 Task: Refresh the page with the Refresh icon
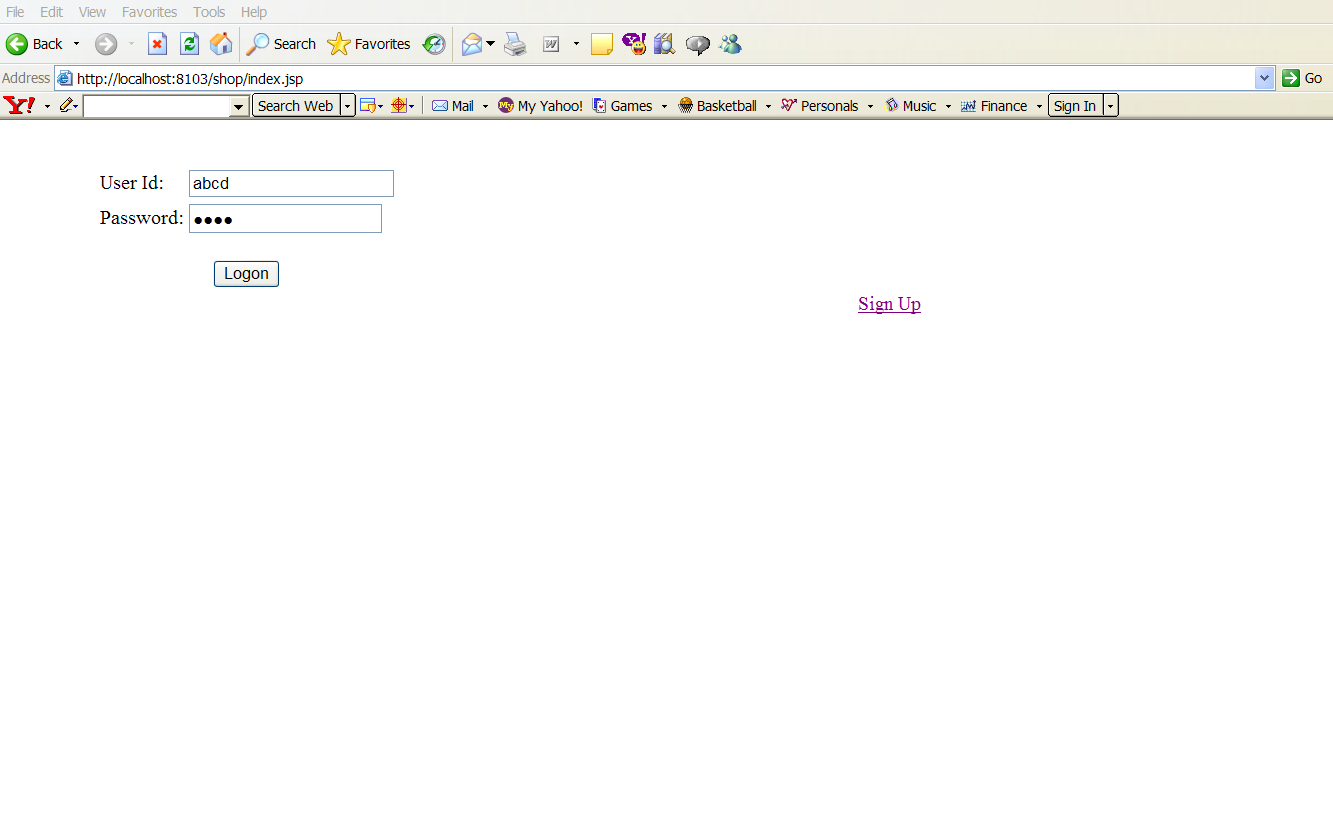pyautogui.click(x=189, y=44)
